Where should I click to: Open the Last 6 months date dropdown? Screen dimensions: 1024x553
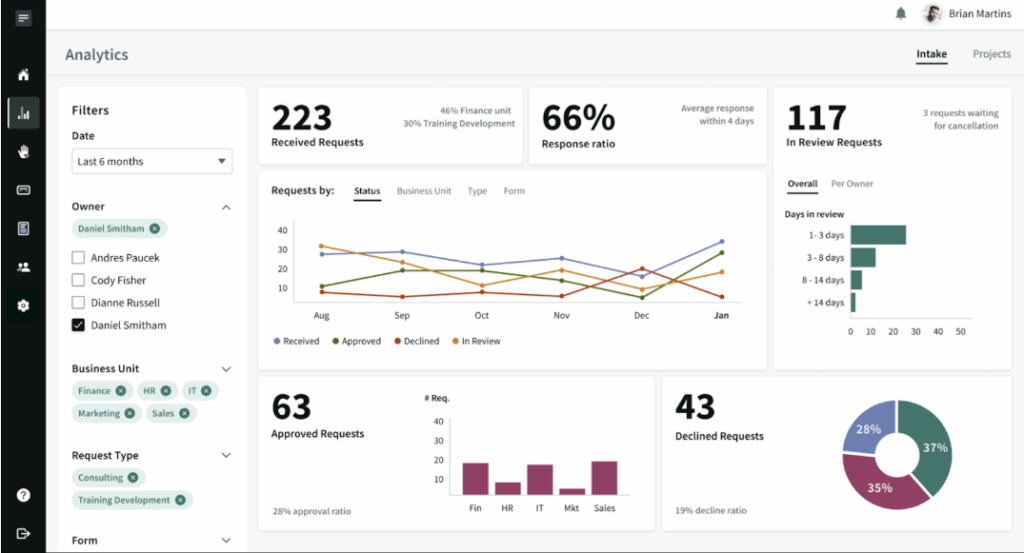(x=152, y=161)
